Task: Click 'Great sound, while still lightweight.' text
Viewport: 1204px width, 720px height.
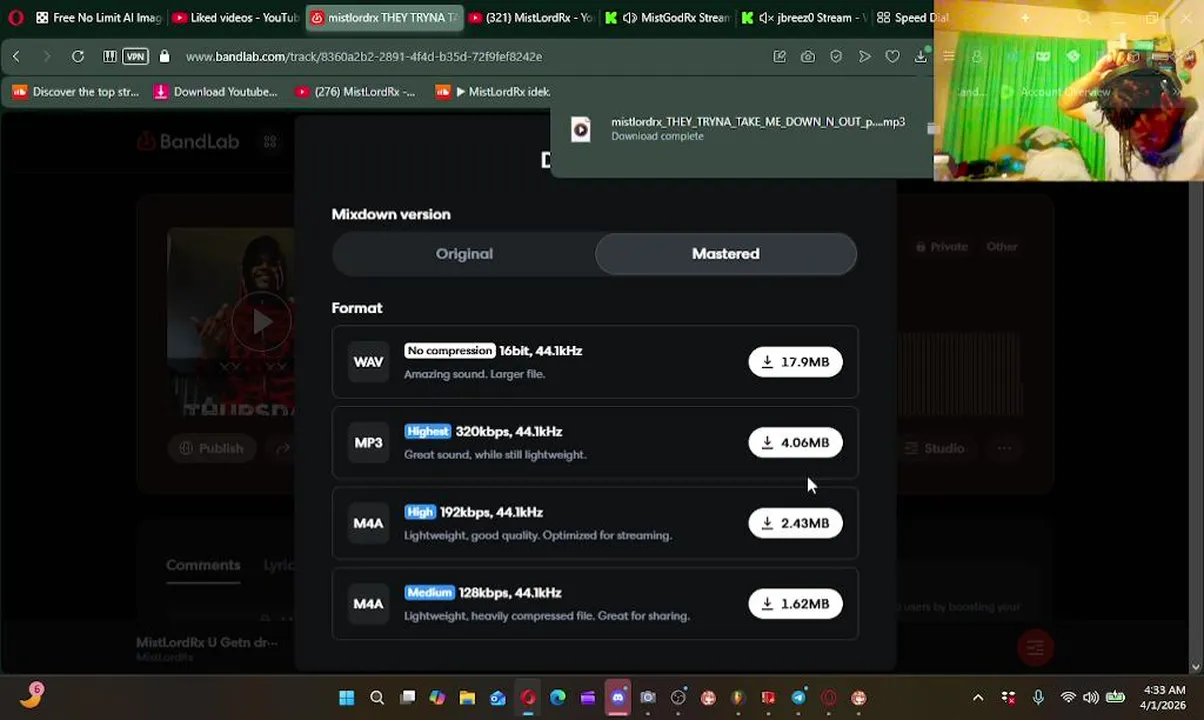Action: tap(495, 455)
